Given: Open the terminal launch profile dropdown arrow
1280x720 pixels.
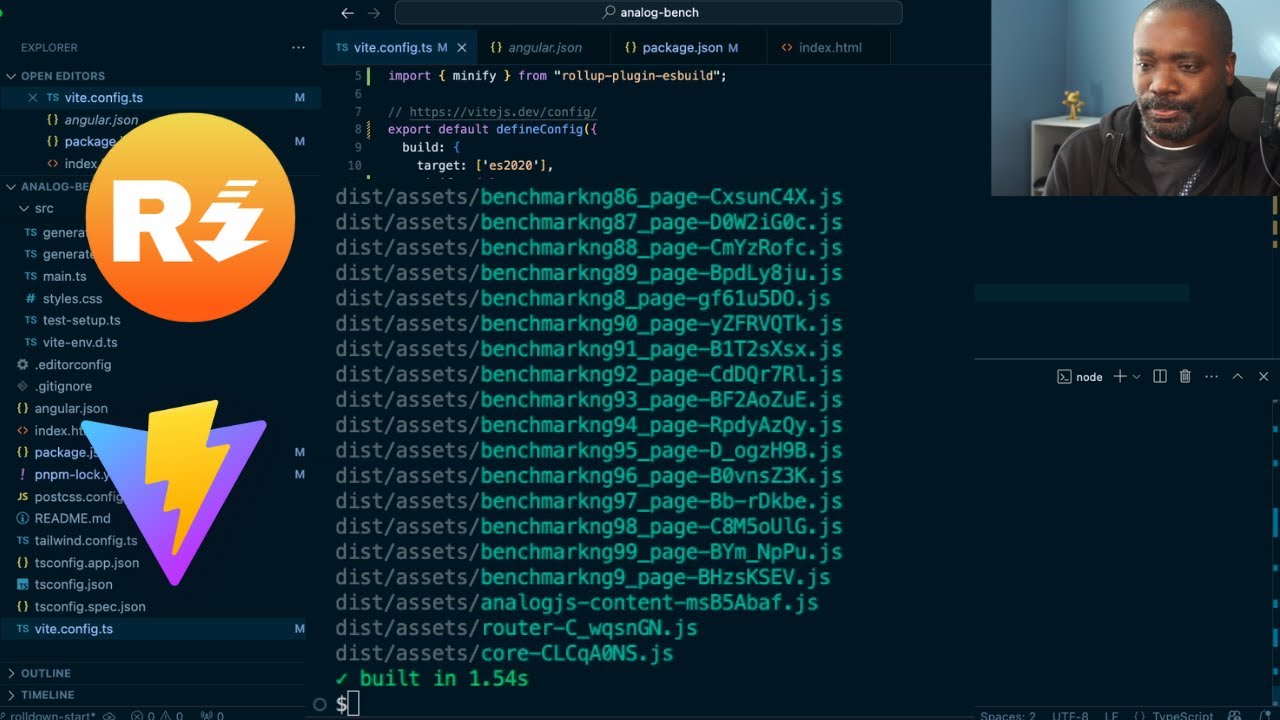Looking at the screenshot, I should (1136, 376).
